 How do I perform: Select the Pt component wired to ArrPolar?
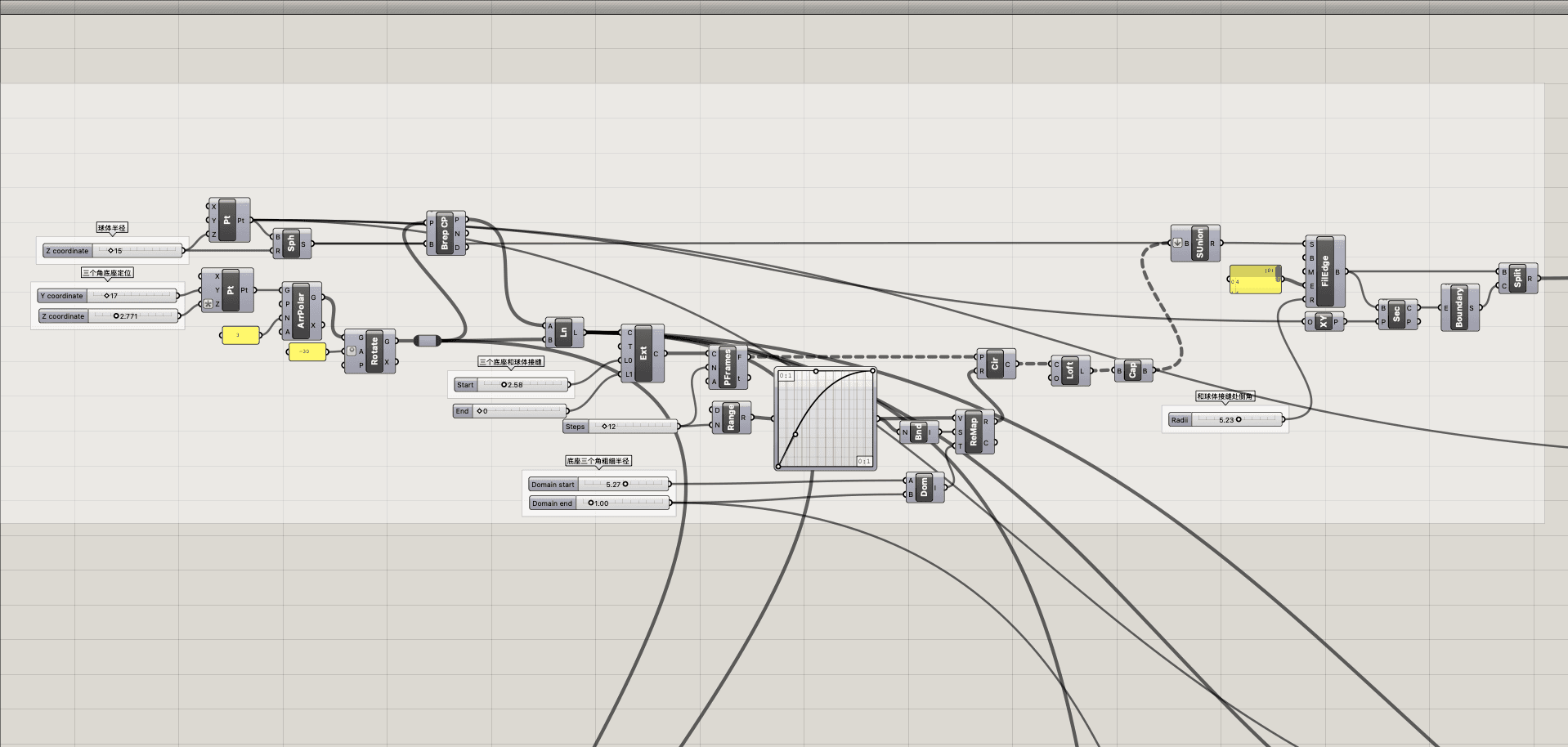[x=228, y=289]
